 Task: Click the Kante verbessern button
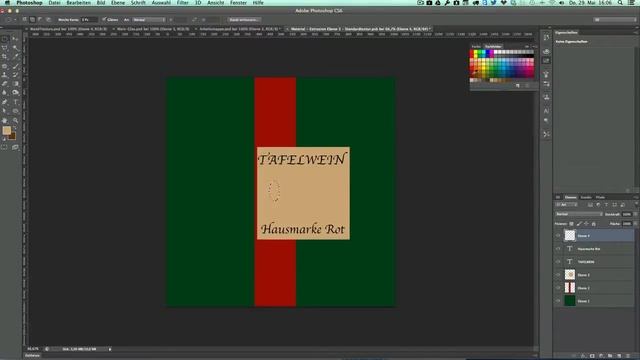pyautogui.click(x=244, y=20)
